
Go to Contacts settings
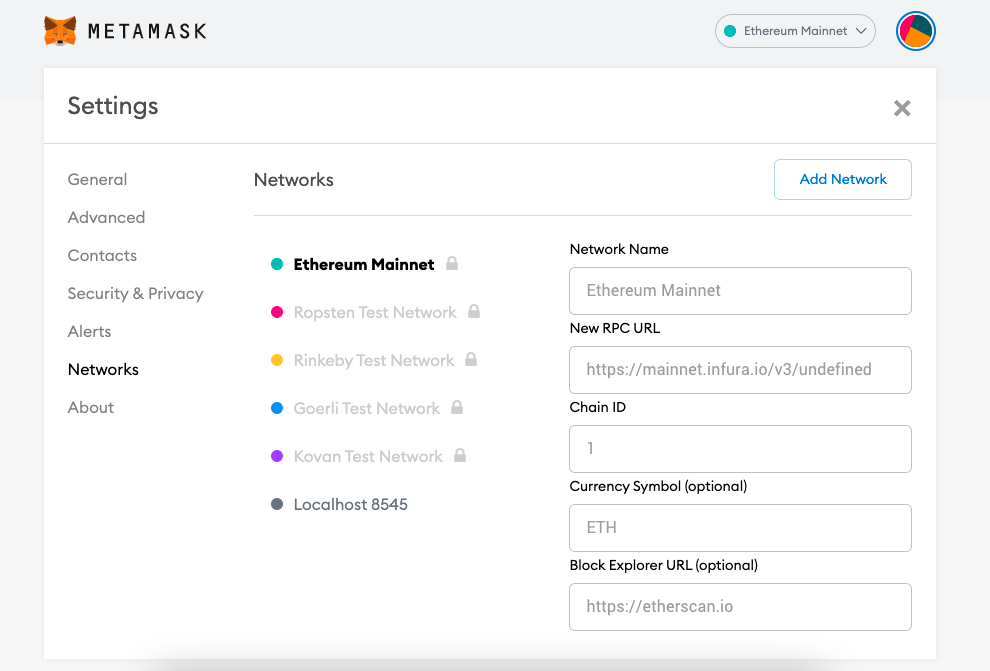[x=102, y=255]
